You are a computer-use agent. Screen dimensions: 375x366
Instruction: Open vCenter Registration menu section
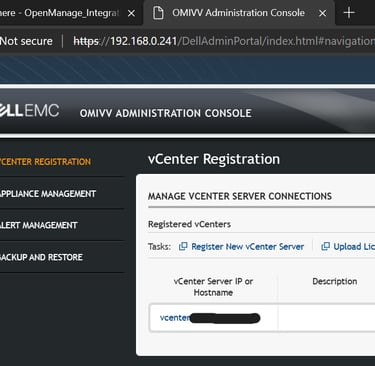pos(45,162)
